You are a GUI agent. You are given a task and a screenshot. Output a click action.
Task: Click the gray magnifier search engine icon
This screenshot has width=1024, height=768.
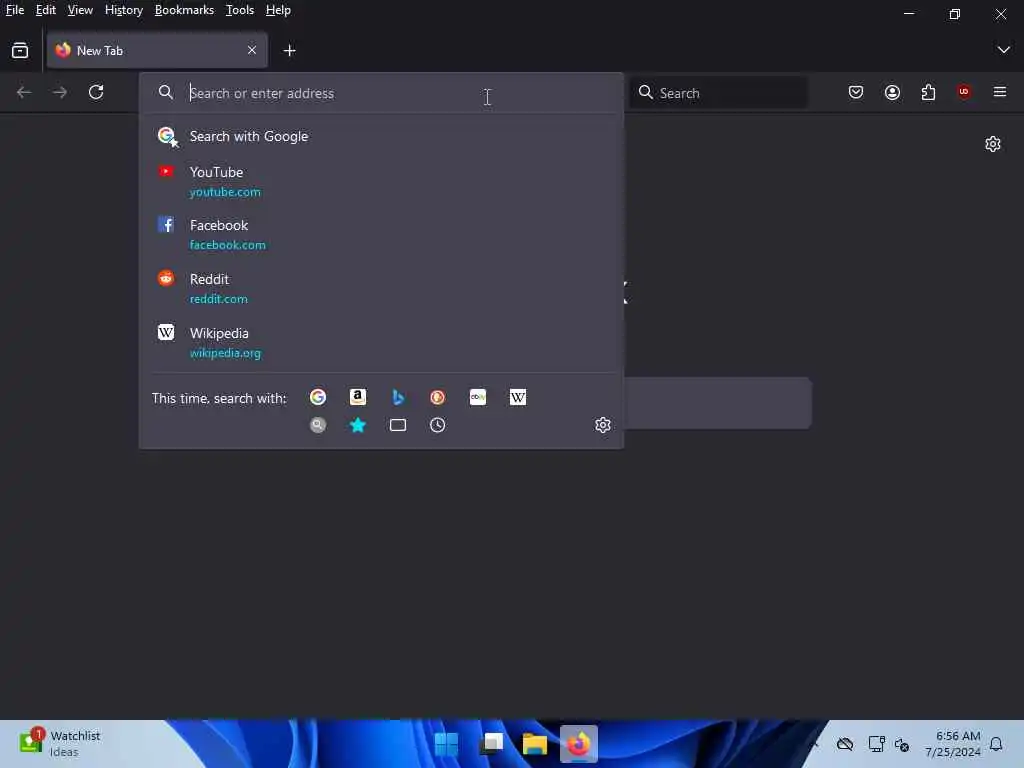pyautogui.click(x=318, y=425)
